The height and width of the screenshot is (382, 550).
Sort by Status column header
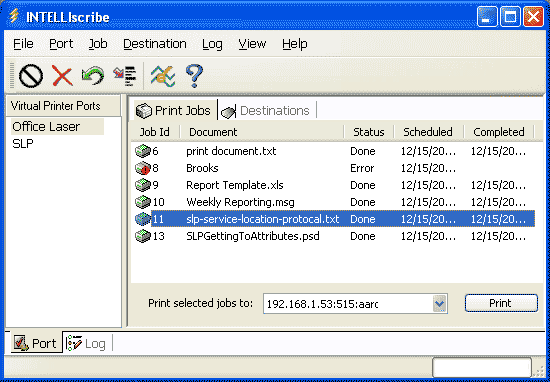pyautogui.click(x=369, y=132)
